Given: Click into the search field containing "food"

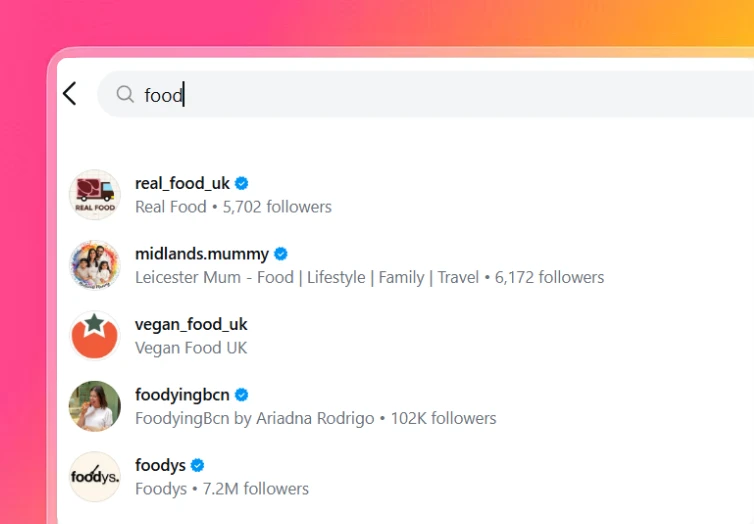Looking at the screenshot, I should 400,95.
